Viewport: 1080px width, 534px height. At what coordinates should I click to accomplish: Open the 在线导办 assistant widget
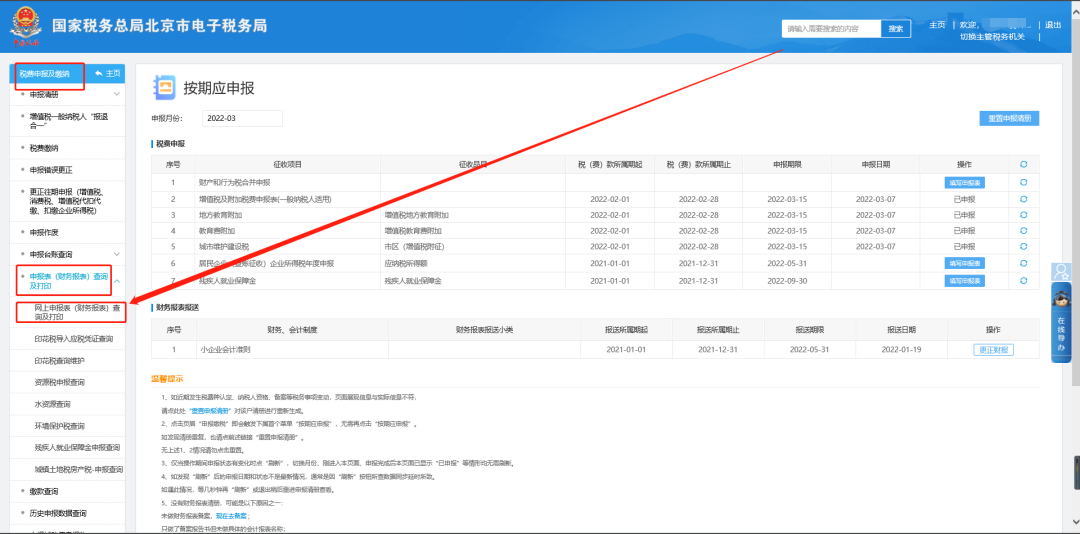coord(1061,322)
